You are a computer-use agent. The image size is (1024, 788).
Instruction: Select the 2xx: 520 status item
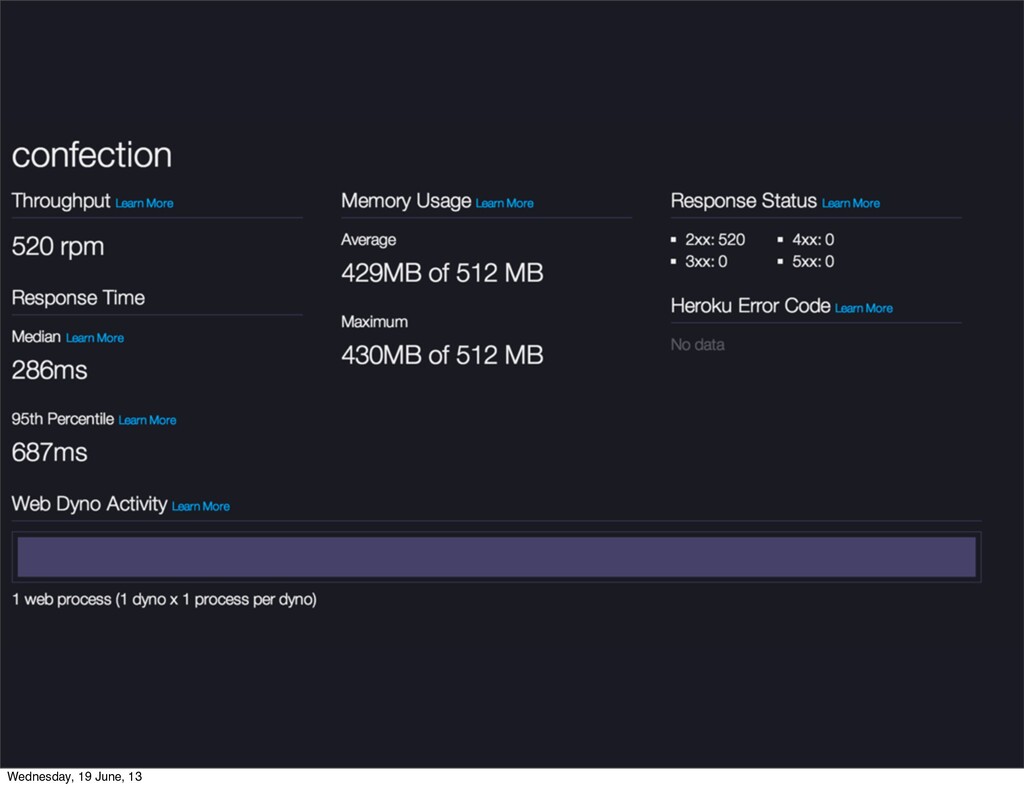pos(714,240)
